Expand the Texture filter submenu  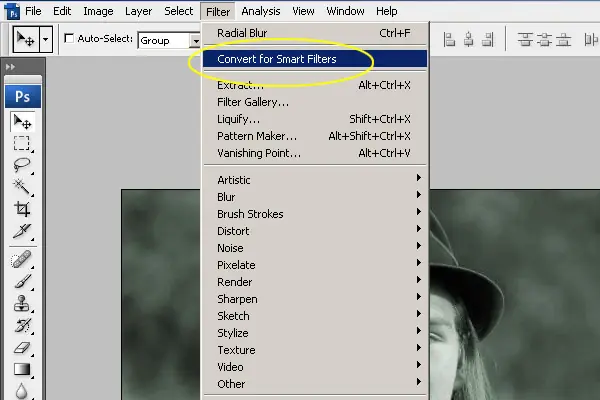(315, 350)
